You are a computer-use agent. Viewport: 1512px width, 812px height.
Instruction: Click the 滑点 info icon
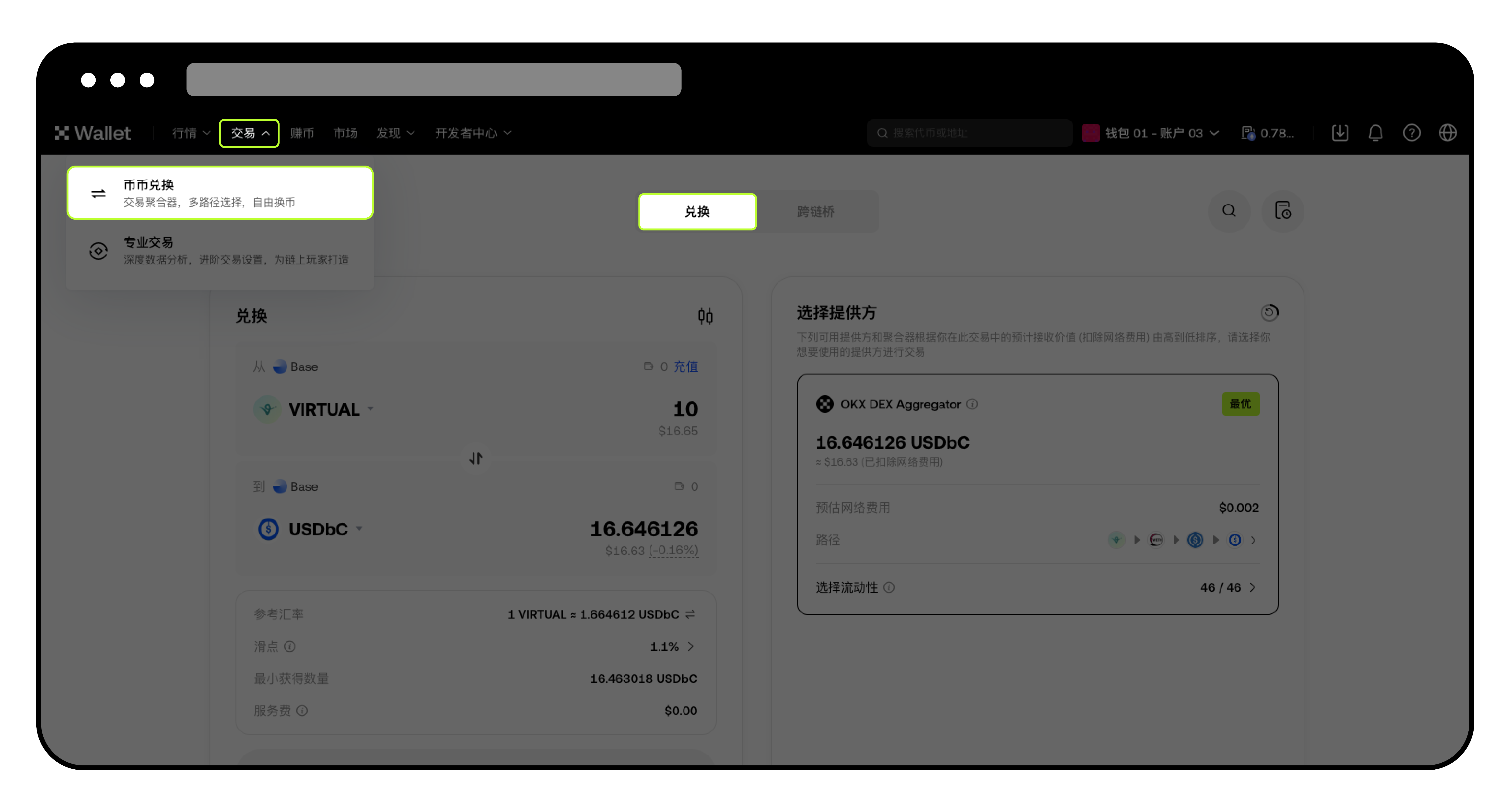[290, 647]
